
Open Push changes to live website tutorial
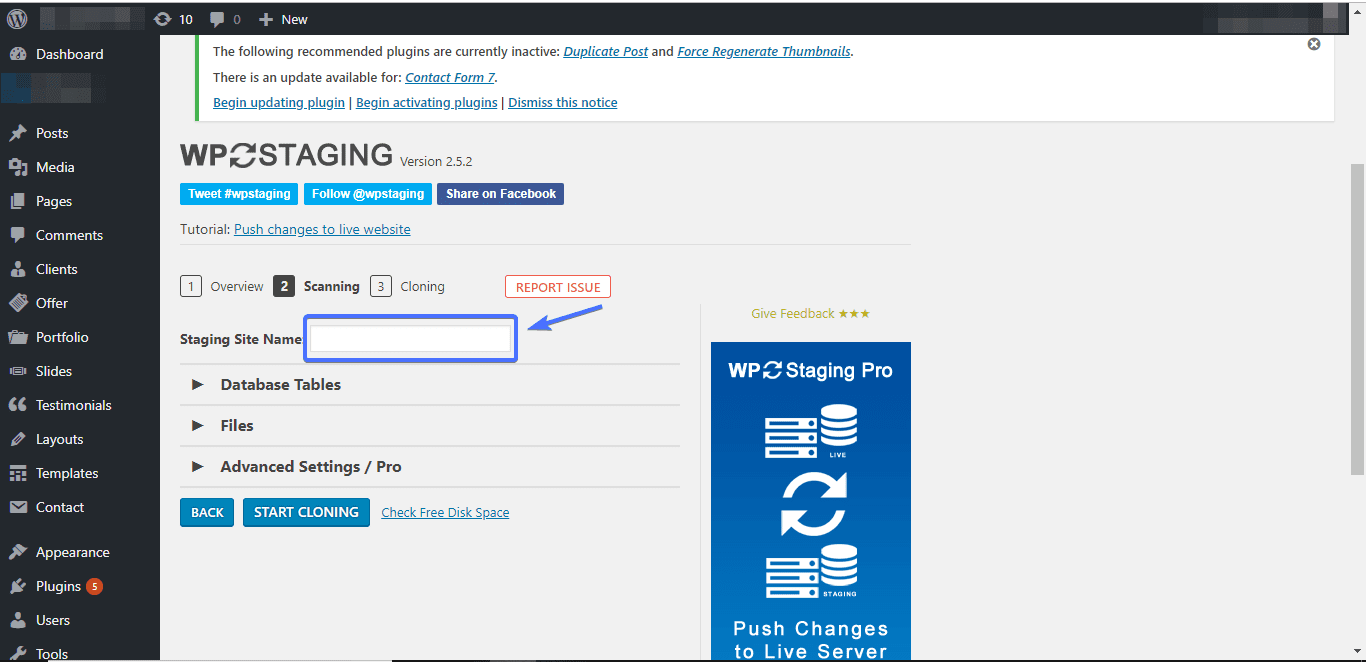(322, 229)
